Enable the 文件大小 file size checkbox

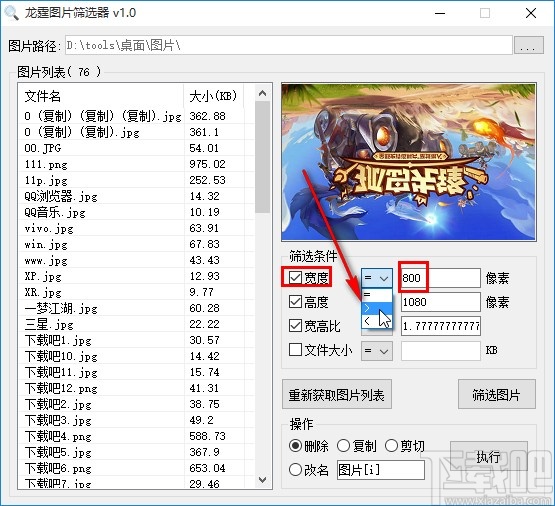[x=295, y=350]
